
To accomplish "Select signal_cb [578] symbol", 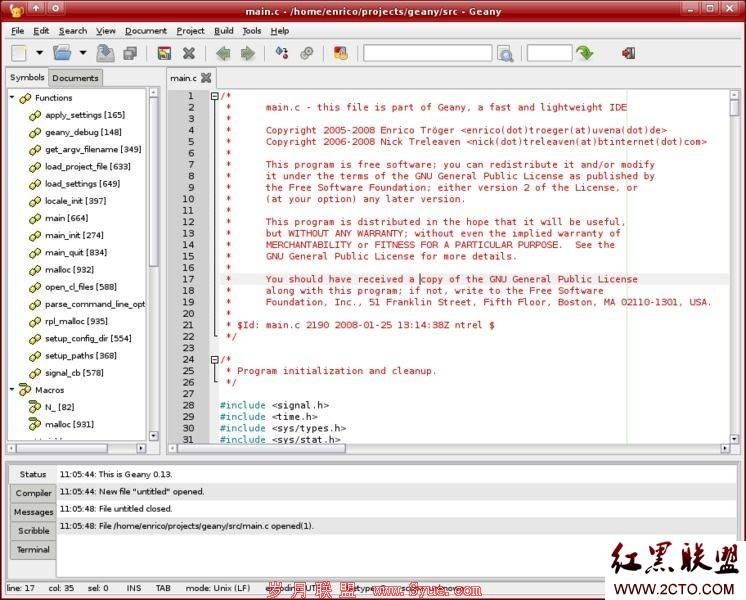I will tap(74, 373).
